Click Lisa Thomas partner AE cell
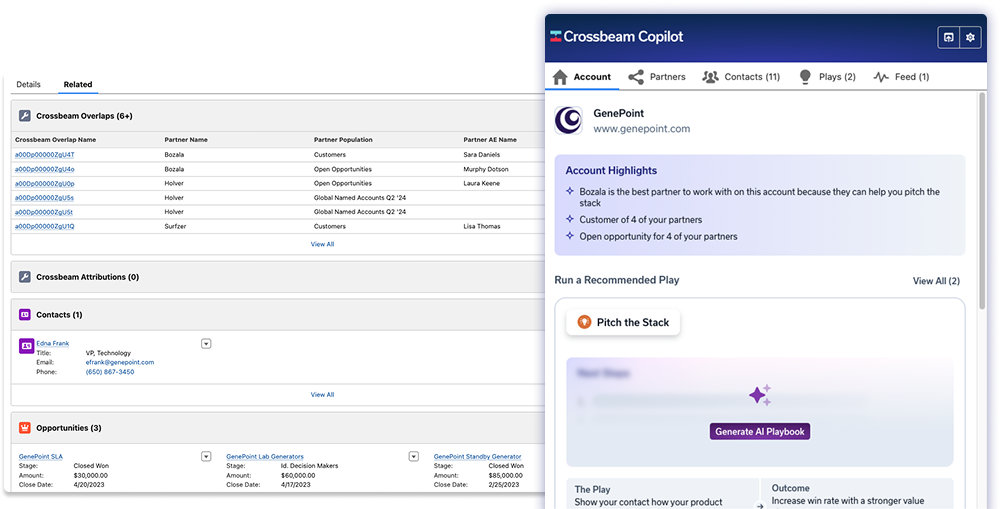 pos(482,226)
